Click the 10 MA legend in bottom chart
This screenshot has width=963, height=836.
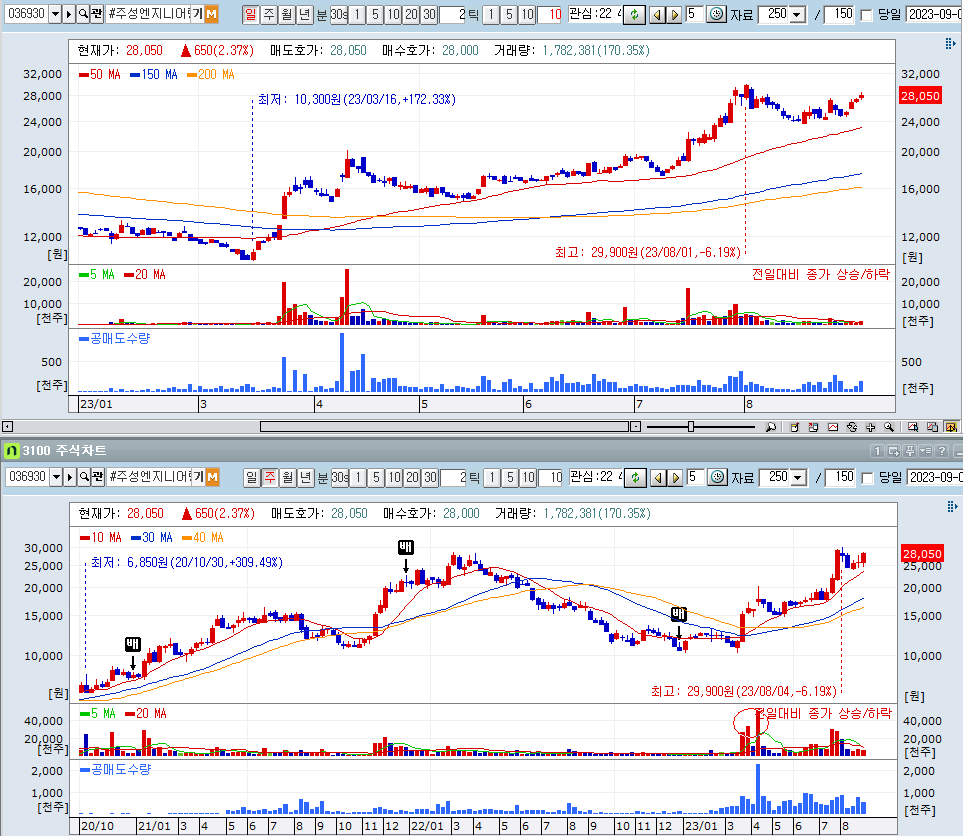click(101, 537)
